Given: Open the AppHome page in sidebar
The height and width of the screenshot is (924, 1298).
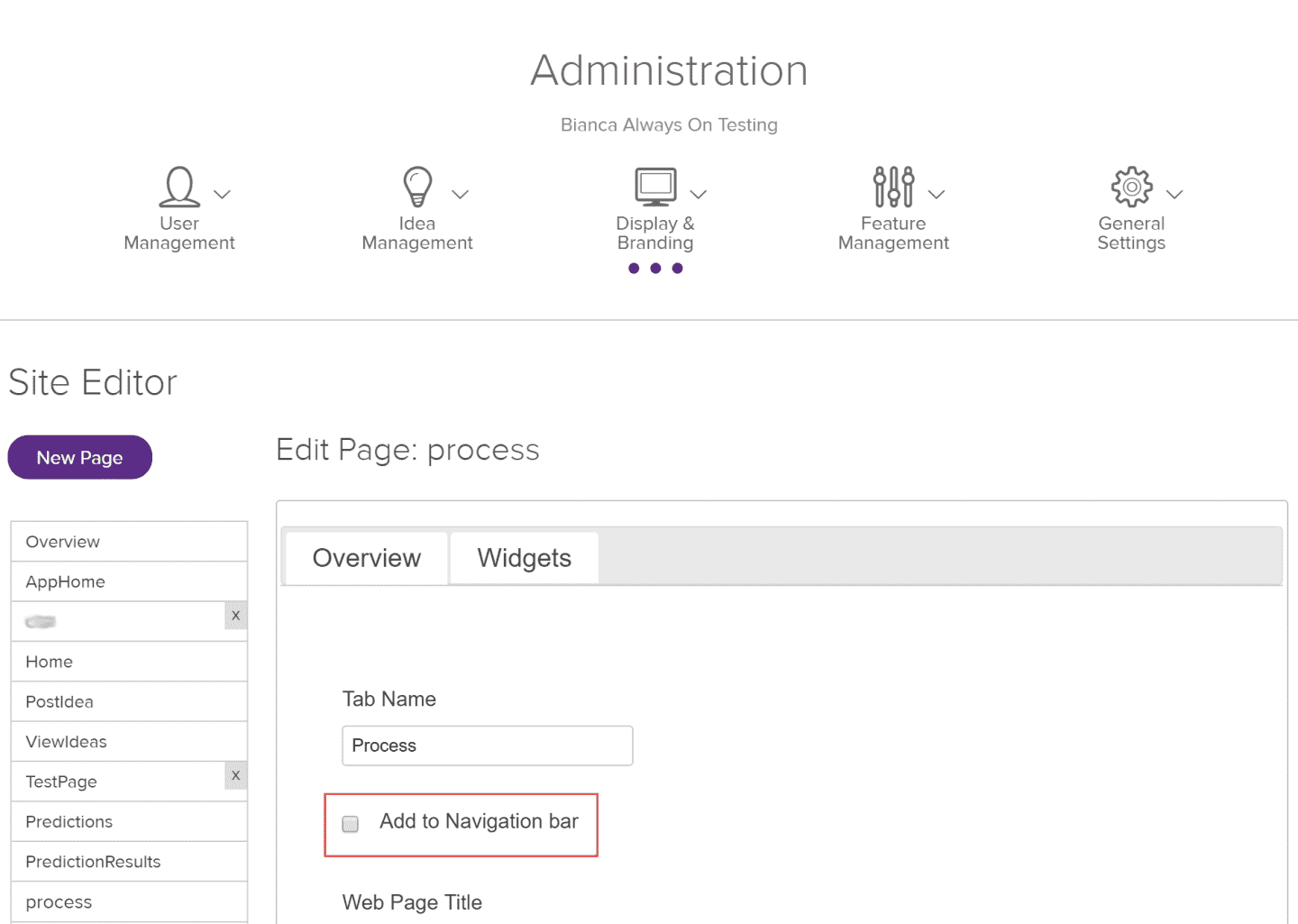Looking at the screenshot, I should point(65,582).
